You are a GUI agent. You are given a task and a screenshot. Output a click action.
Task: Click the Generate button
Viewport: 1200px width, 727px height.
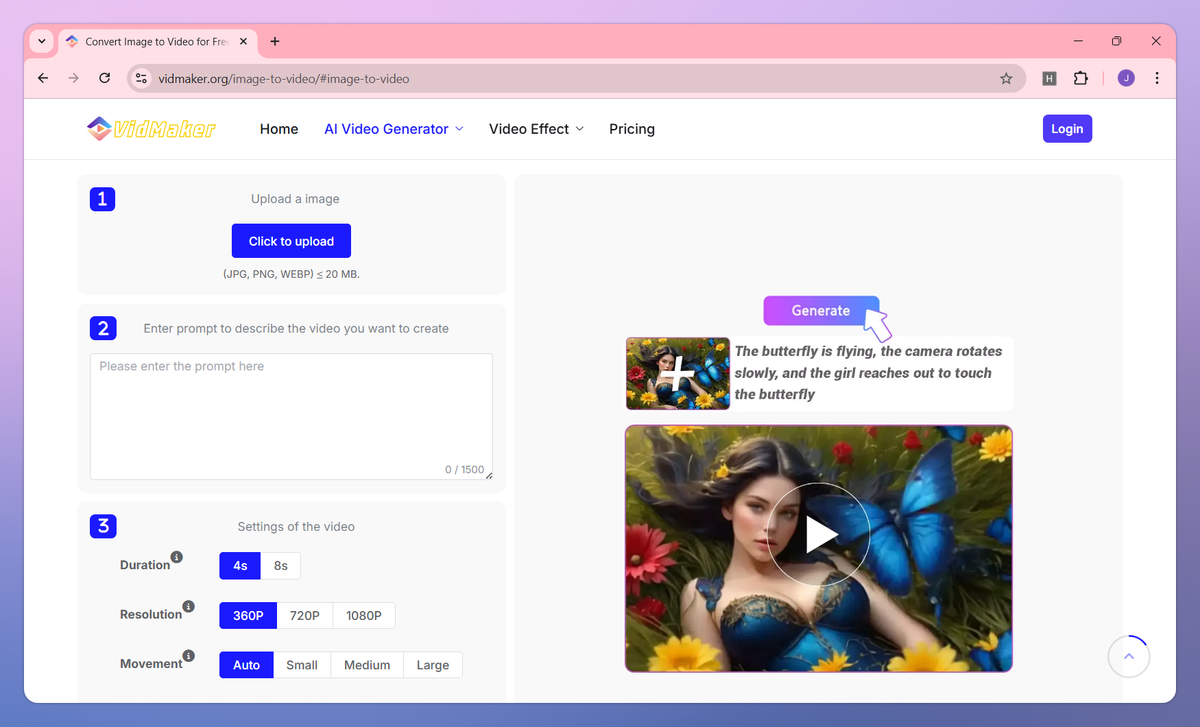(x=821, y=310)
